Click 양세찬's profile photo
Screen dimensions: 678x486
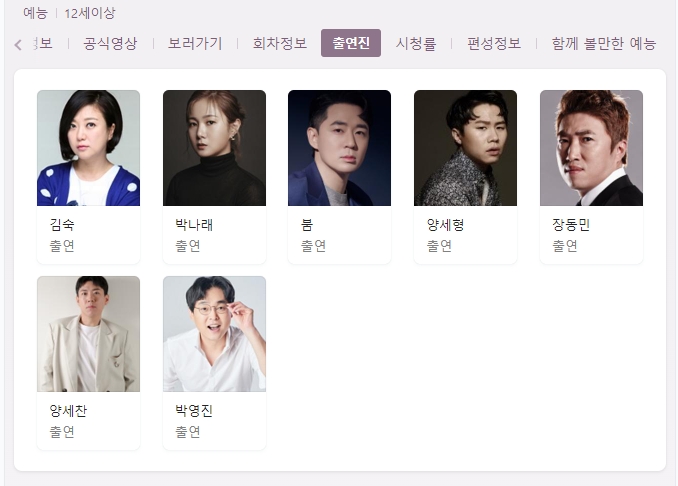pos(89,334)
